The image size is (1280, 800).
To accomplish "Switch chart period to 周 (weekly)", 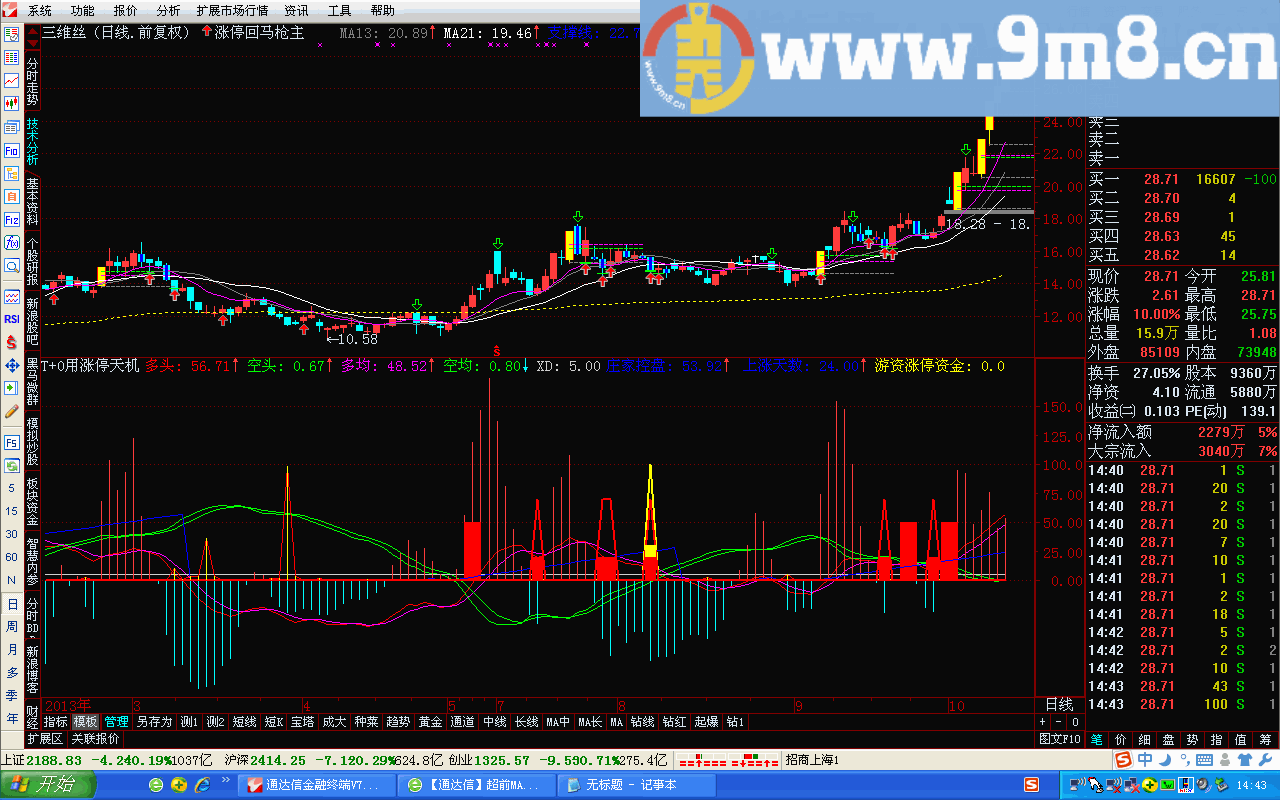I will [12, 627].
